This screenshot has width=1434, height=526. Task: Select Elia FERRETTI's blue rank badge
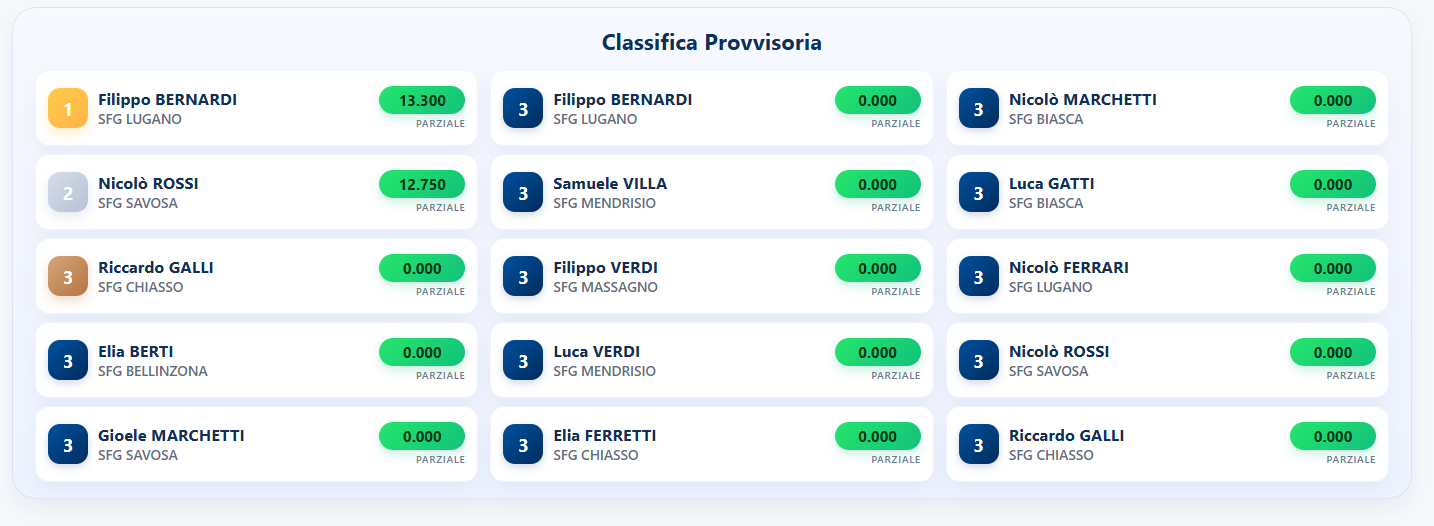(523, 444)
